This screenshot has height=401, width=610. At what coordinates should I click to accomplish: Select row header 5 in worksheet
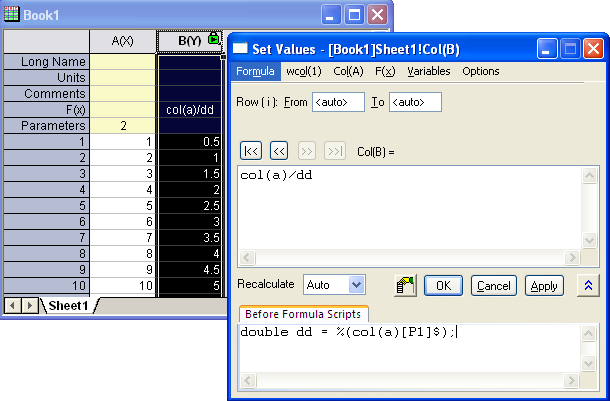click(x=46, y=205)
